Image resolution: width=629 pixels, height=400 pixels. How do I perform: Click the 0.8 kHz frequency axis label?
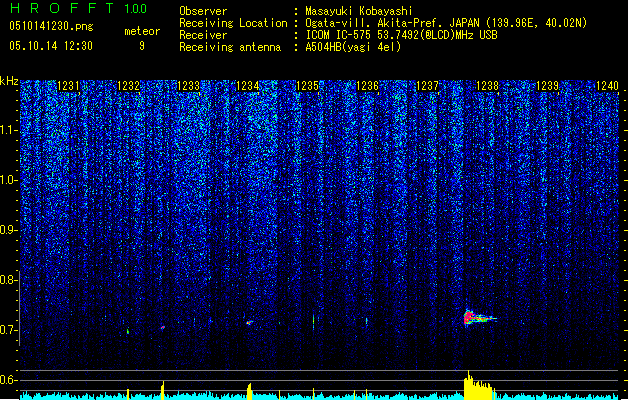coord(9,280)
